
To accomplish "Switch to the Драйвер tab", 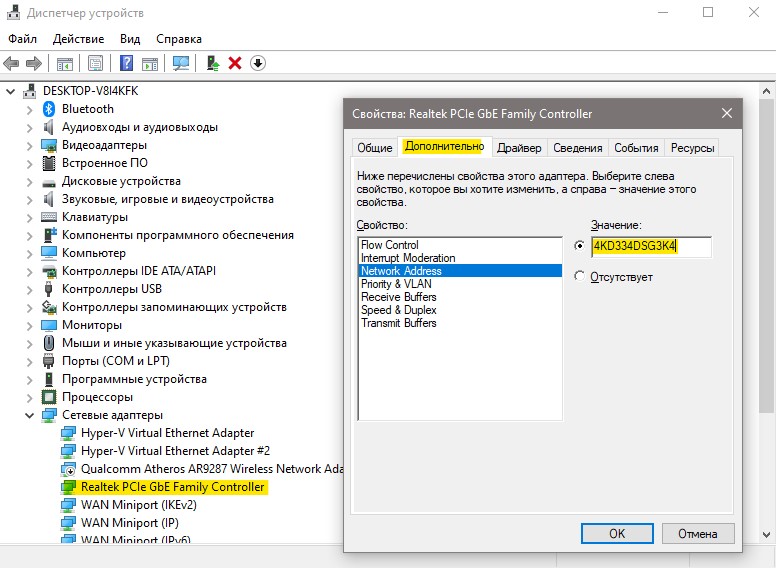I will click(519, 148).
